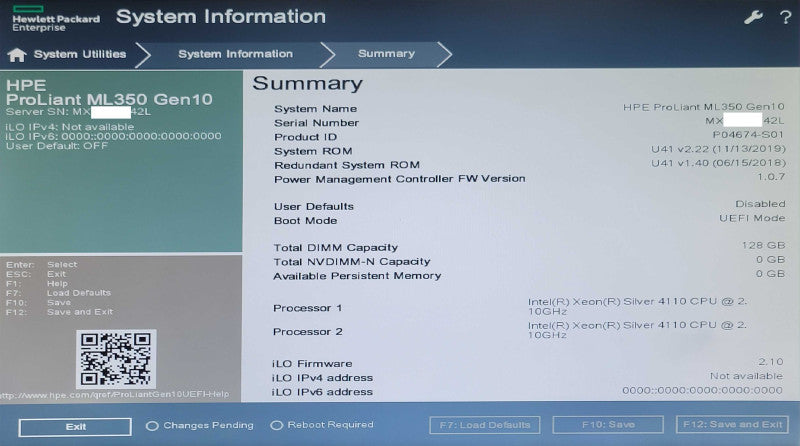Screen dimensions: 800x446
Task: Select the Processor 1 label
Action: point(308,308)
